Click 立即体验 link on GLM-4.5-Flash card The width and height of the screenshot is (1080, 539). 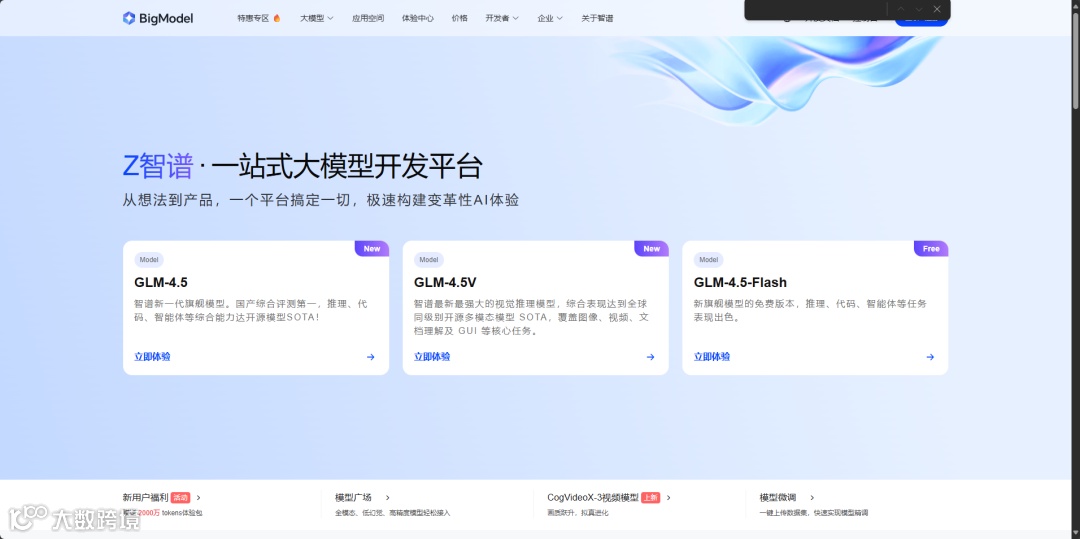712,357
